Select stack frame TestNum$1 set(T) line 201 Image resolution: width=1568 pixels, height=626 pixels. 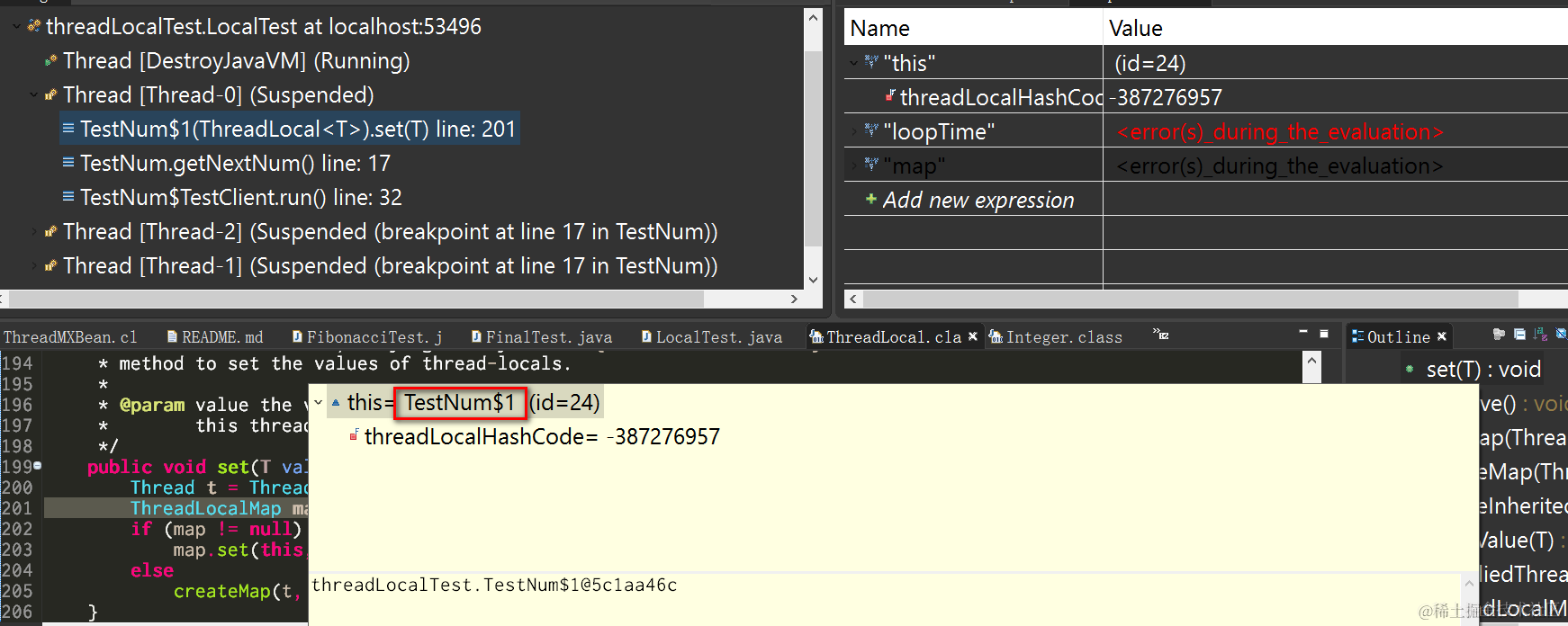(290, 129)
